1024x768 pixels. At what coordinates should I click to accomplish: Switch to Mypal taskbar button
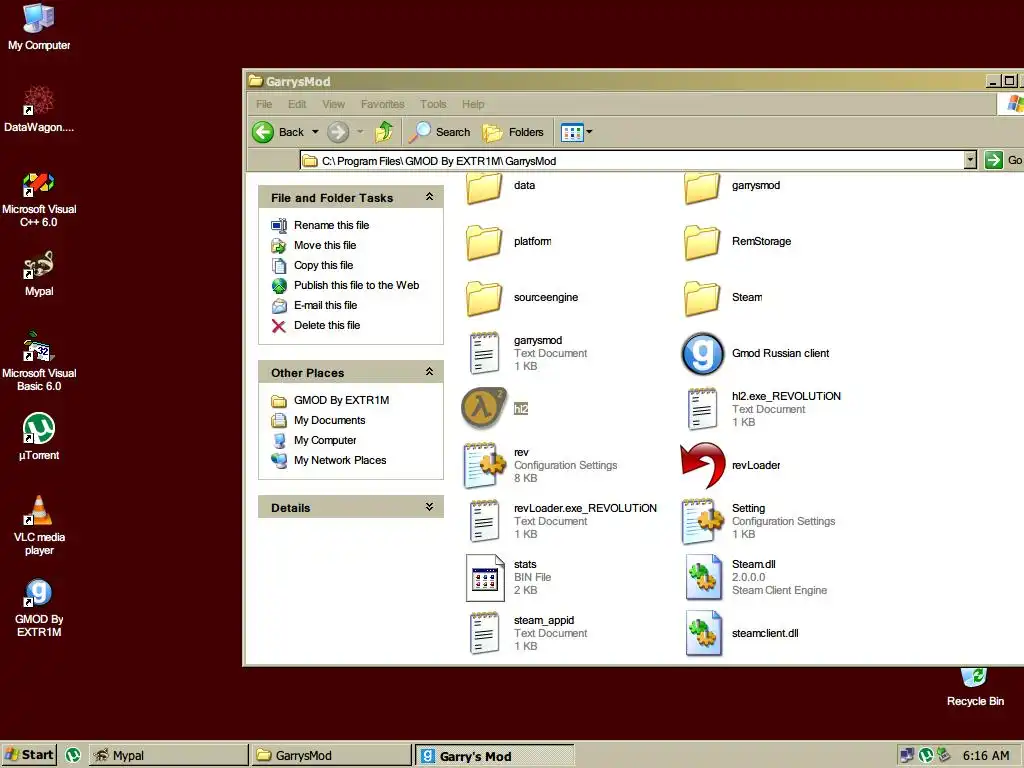tap(168, 756)
